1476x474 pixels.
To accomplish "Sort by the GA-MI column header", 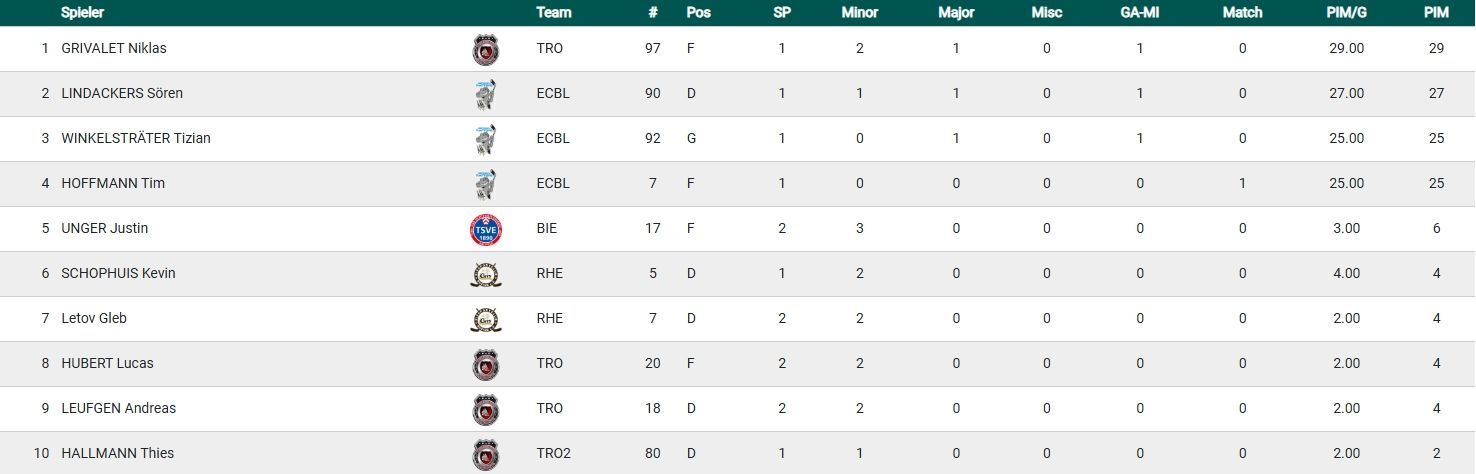I will click(1139, 13).
